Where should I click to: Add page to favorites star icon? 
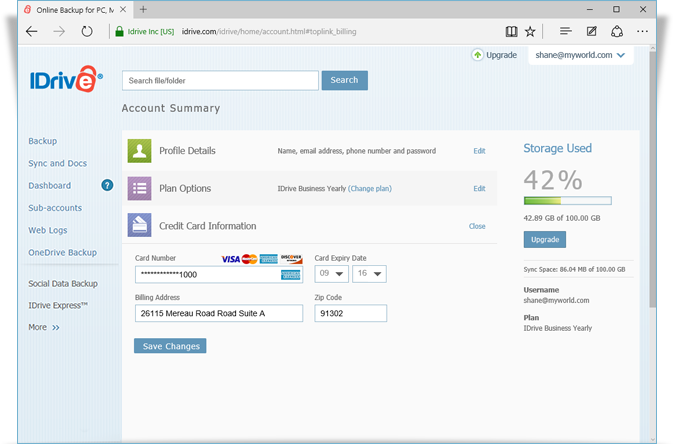(530, 31)
